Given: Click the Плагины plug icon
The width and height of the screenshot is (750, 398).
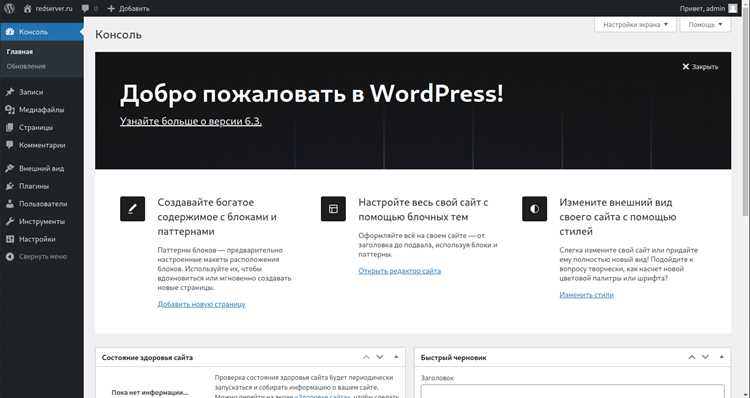Looking at the screenshot, I should (x=10, y=186).
